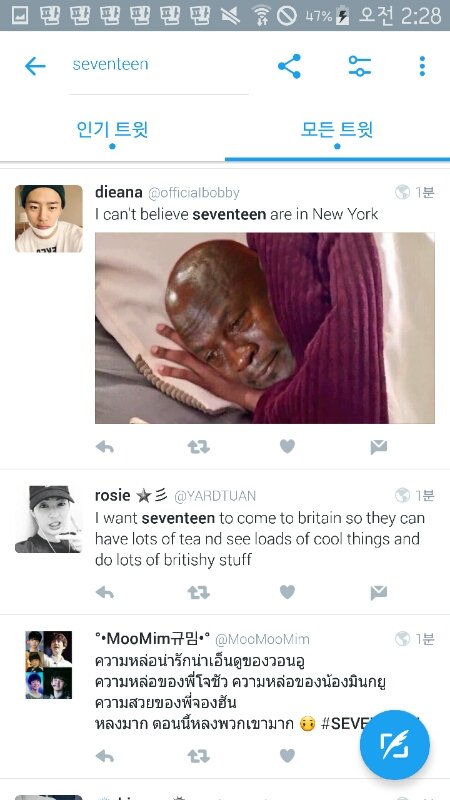Send dieana's tweet via direct message

379,447
